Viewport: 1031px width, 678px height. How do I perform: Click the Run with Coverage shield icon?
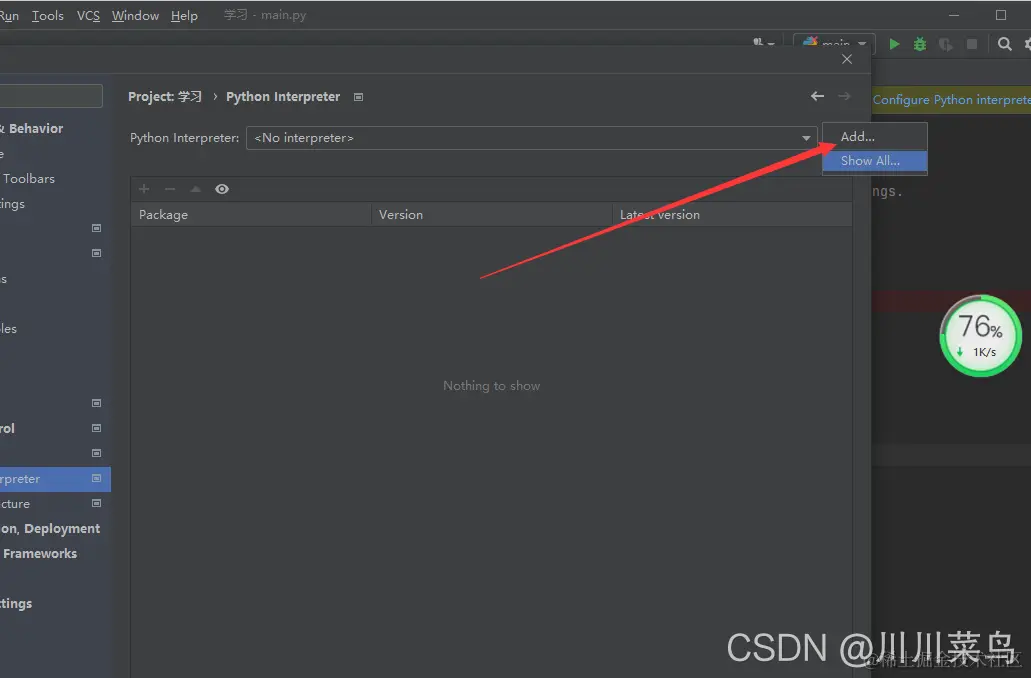click(946, 44)
